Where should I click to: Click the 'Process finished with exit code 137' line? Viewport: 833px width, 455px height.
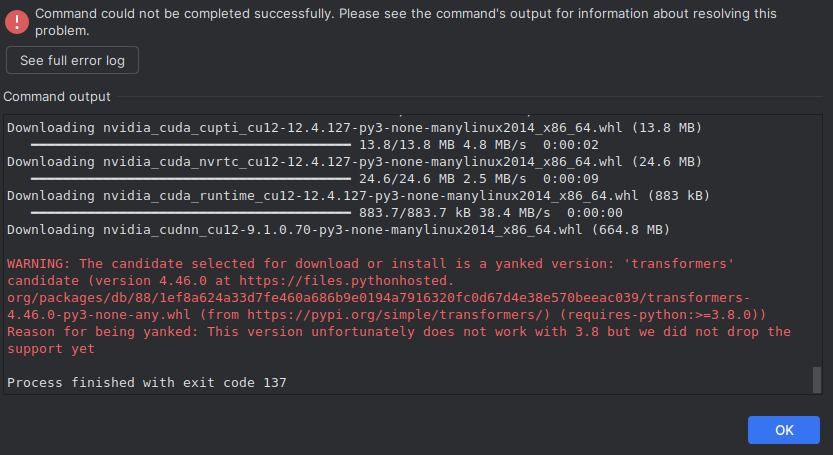tap(148, 383)
